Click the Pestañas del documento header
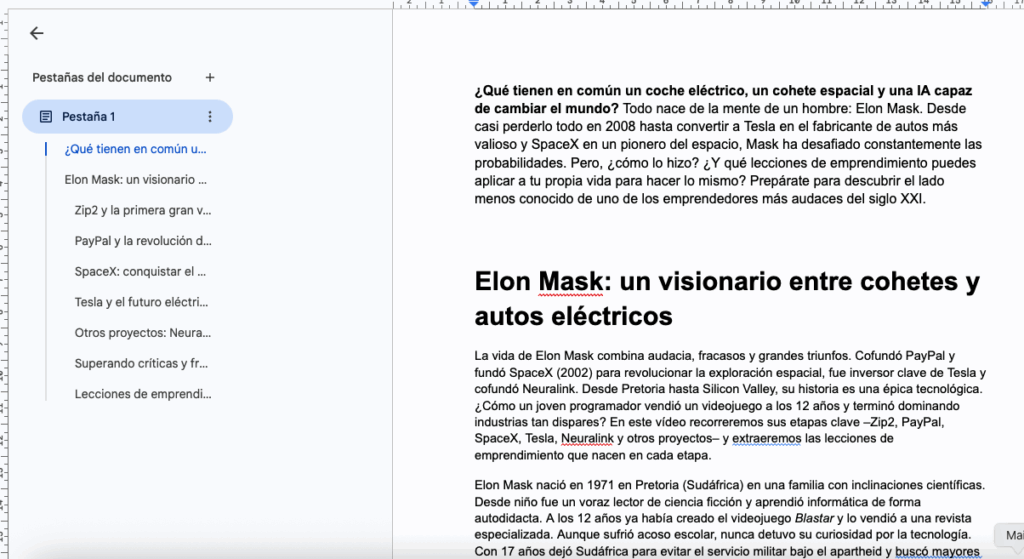This screenshot has height=559, width=1024. [102, 77]
